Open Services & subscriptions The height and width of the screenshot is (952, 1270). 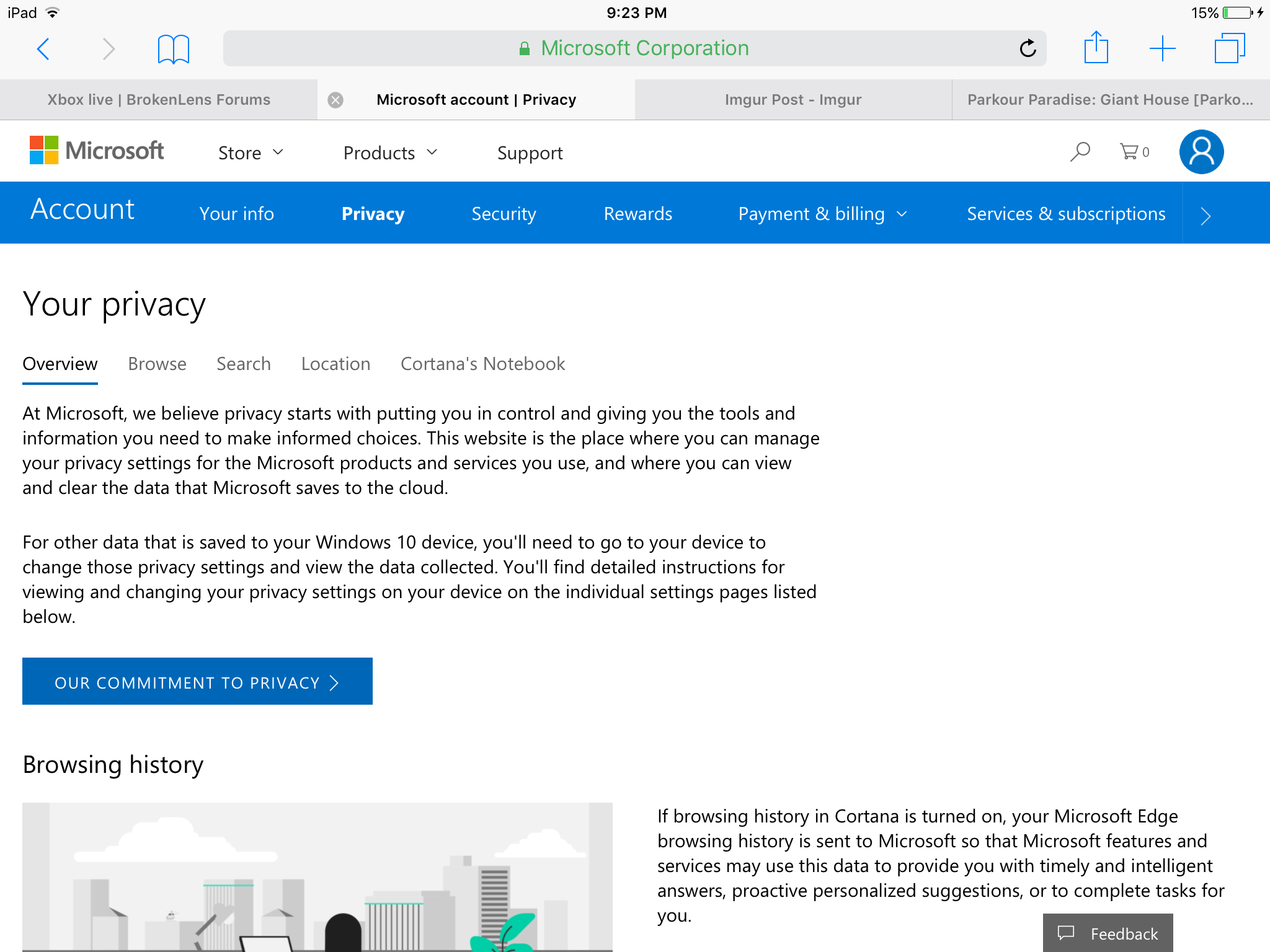(1066, 214)
